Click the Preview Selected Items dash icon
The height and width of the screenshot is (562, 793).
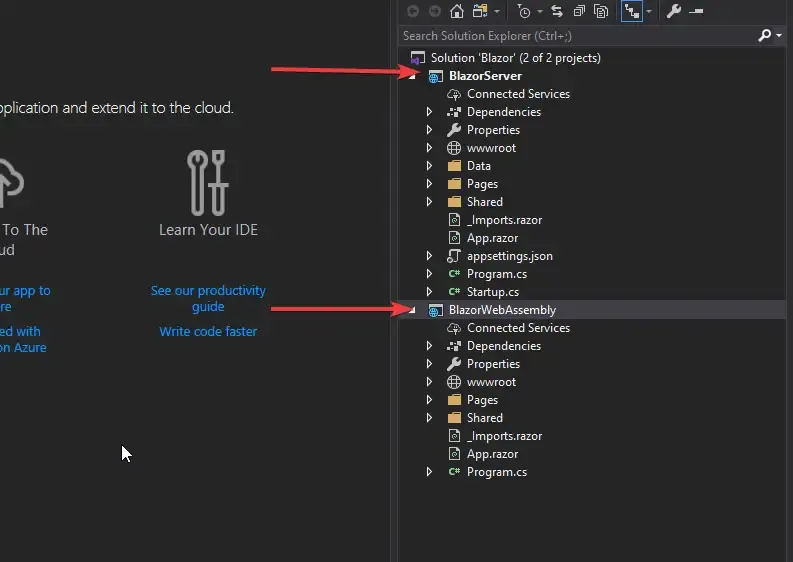[x=696, y=11]
